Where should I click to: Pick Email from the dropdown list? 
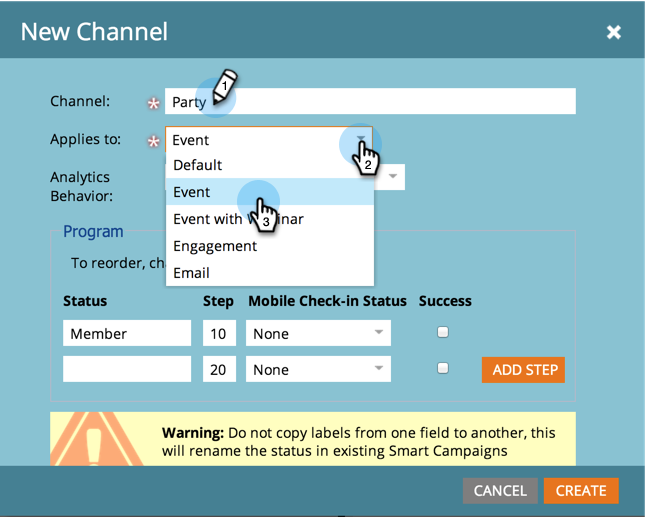point(269,273)
